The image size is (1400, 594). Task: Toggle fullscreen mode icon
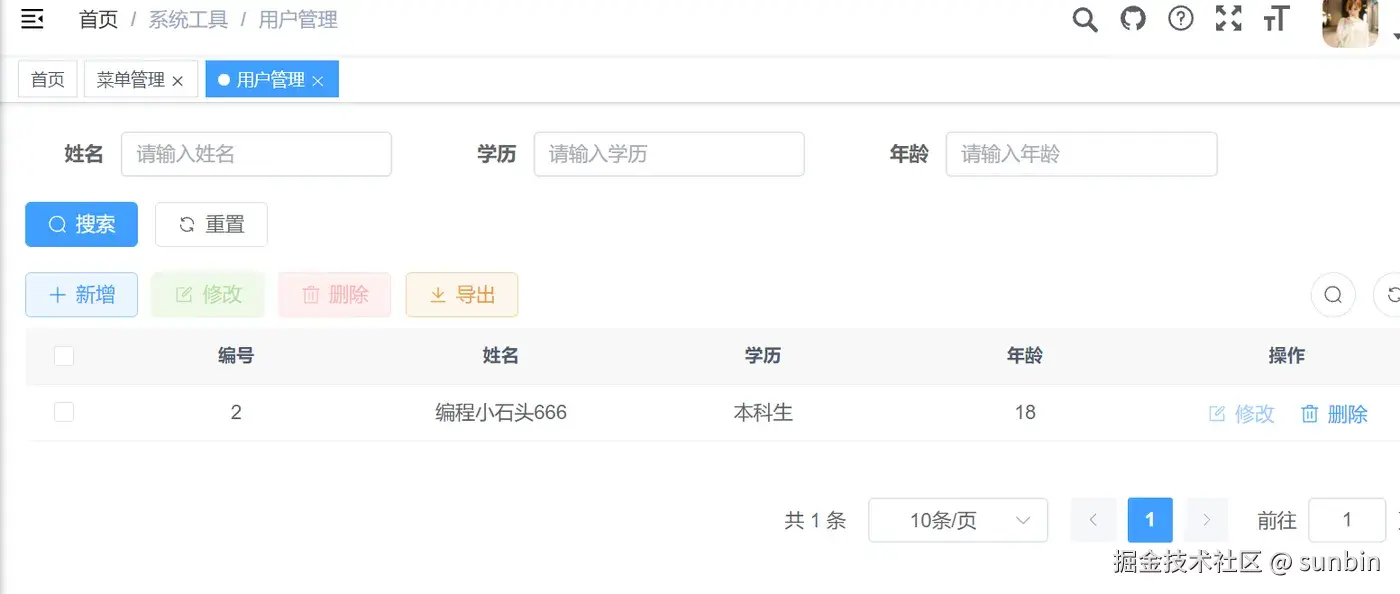pyautogui.click(x=1228, y=19)
